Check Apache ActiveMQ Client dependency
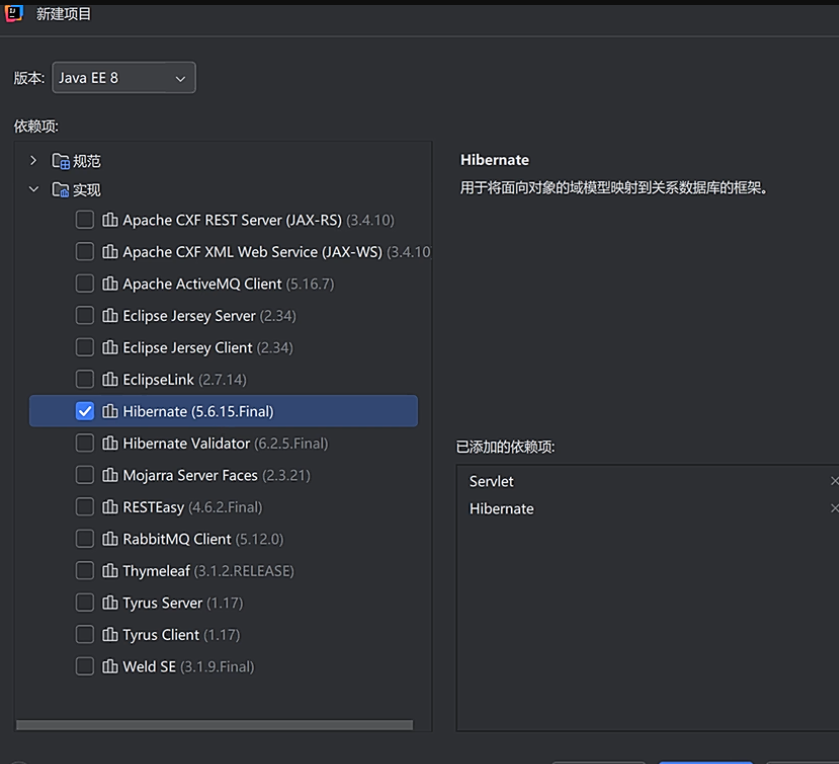839x764 pixels. pos(85,283)
